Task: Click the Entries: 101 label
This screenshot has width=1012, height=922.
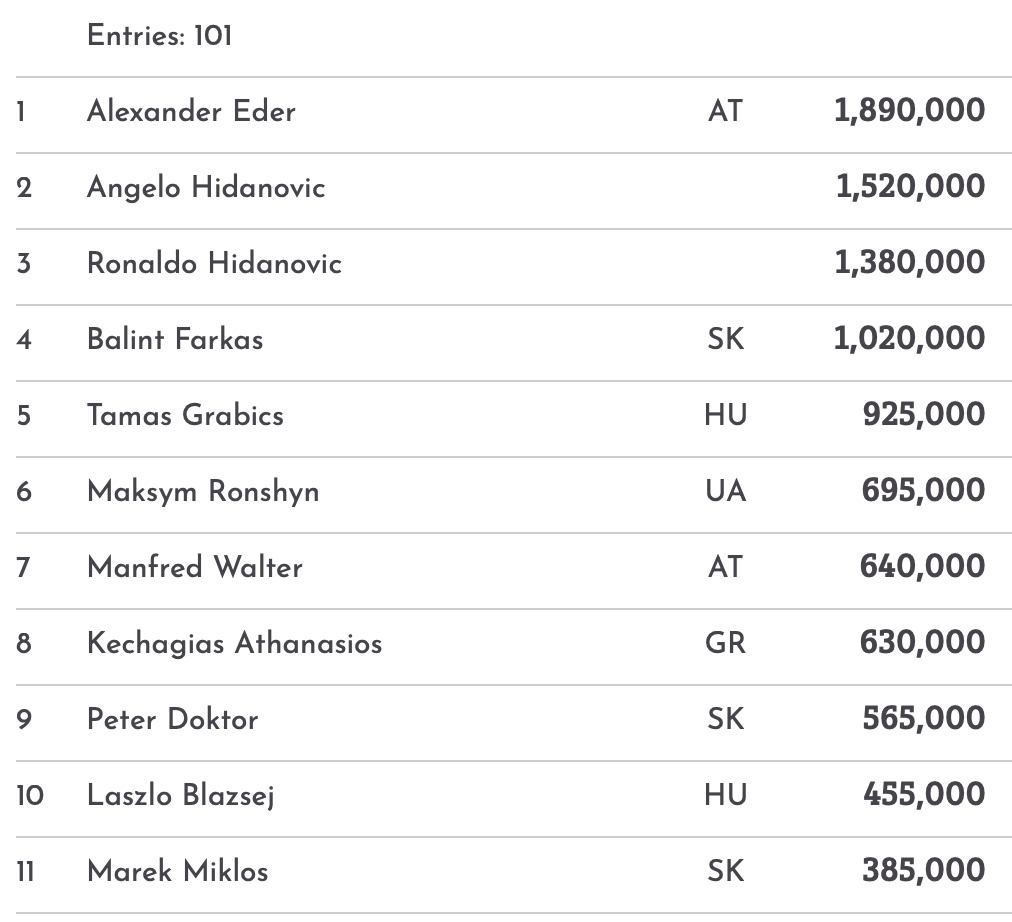Action: [159, 36]
